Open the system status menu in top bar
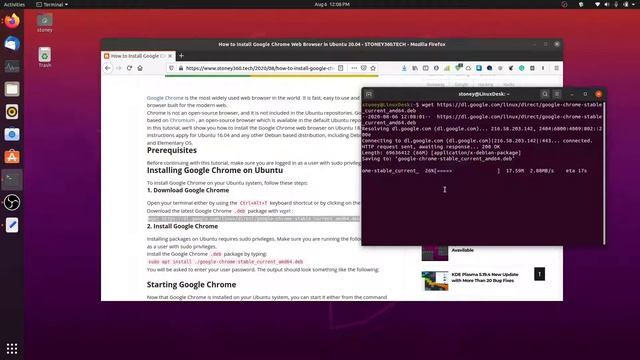This screenshot has width=640, height=360. (616, 4)
